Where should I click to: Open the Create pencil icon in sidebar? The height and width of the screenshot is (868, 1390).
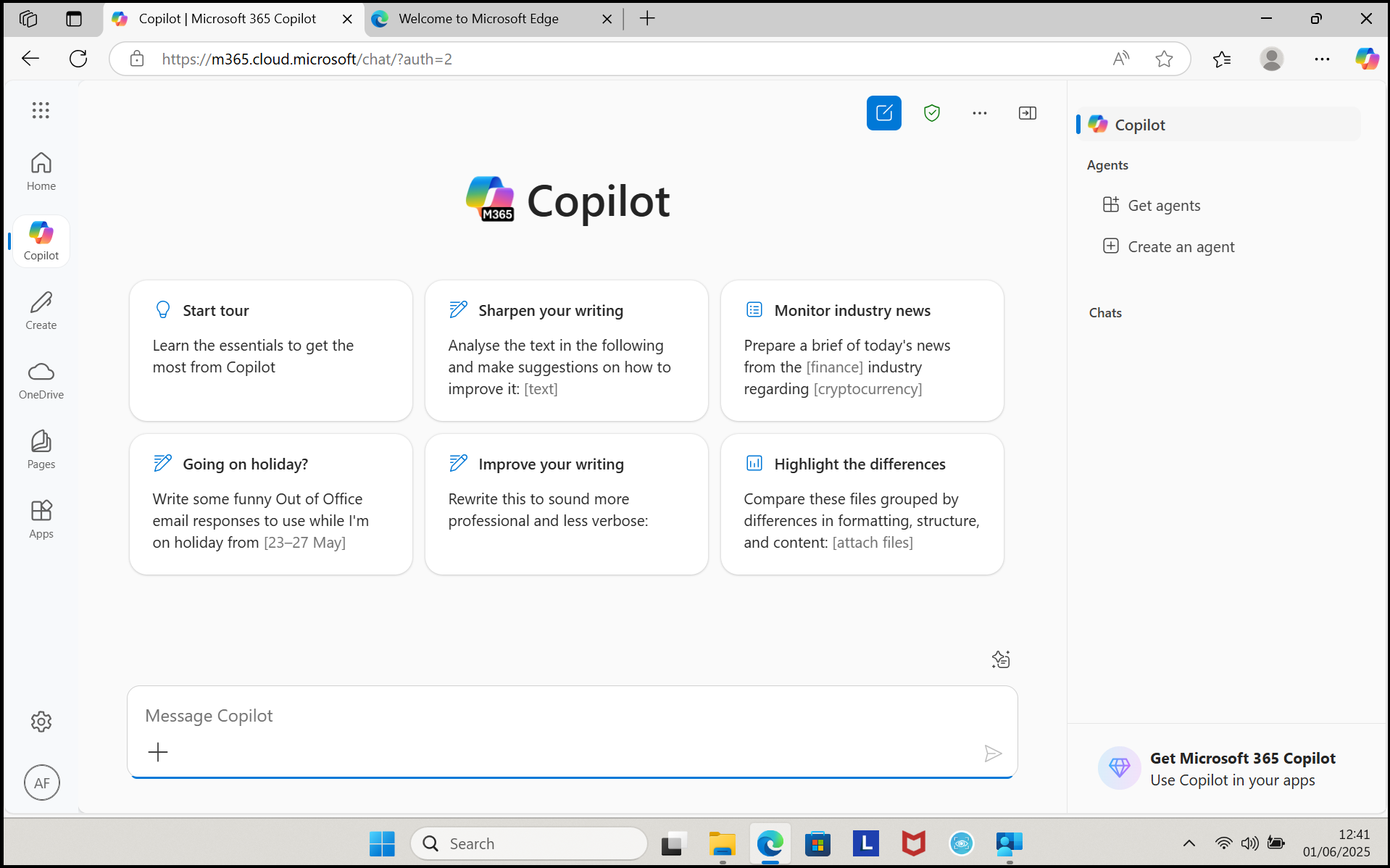[x=41, y=310]
